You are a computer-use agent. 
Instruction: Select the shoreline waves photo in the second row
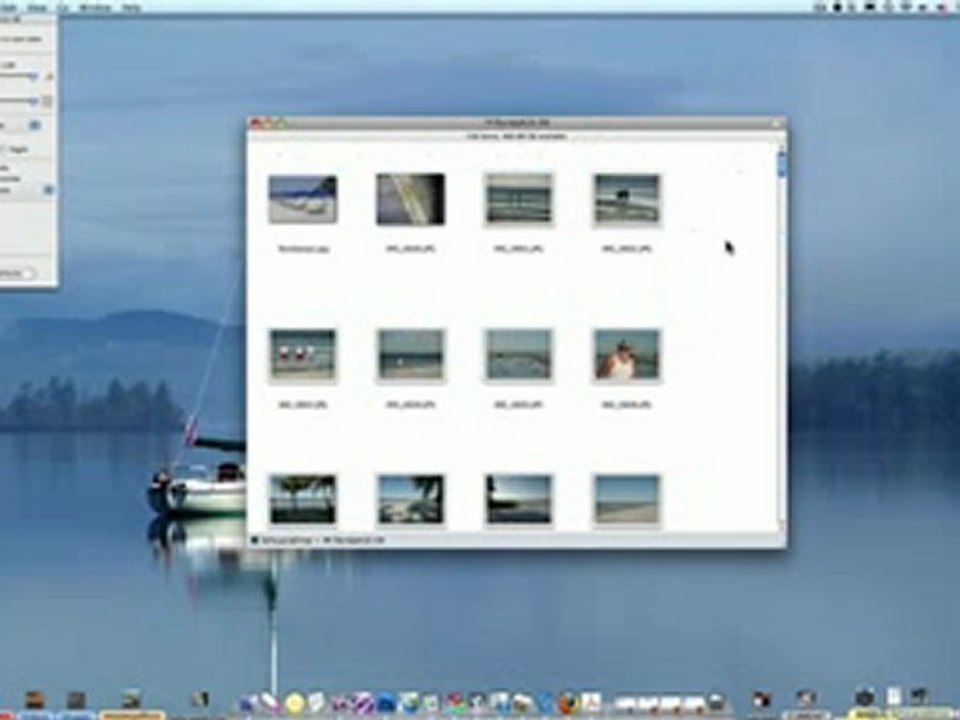[x=519, y=355]
